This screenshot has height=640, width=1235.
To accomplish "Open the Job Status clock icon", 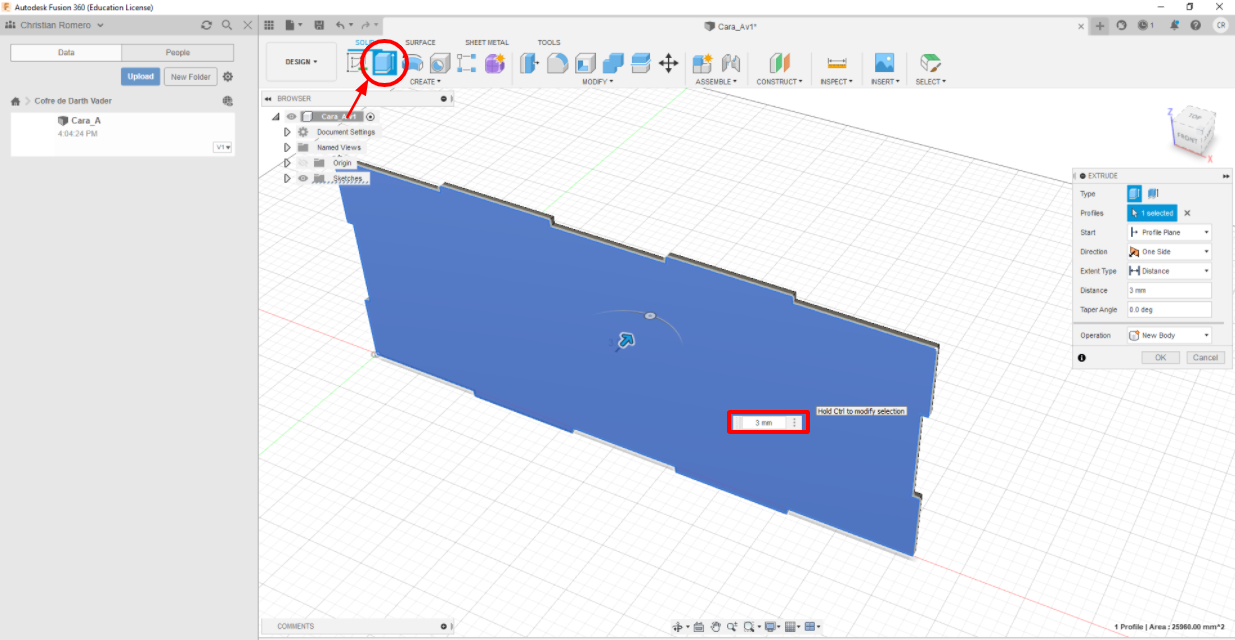I will pos(1145,26).
